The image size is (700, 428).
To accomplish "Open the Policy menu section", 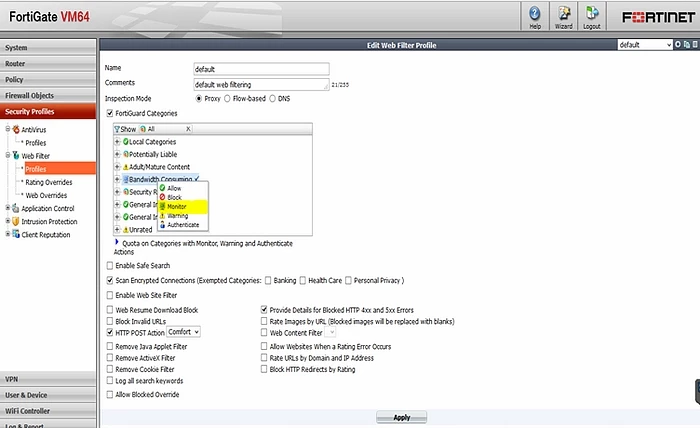I will (x=48, y=80).
